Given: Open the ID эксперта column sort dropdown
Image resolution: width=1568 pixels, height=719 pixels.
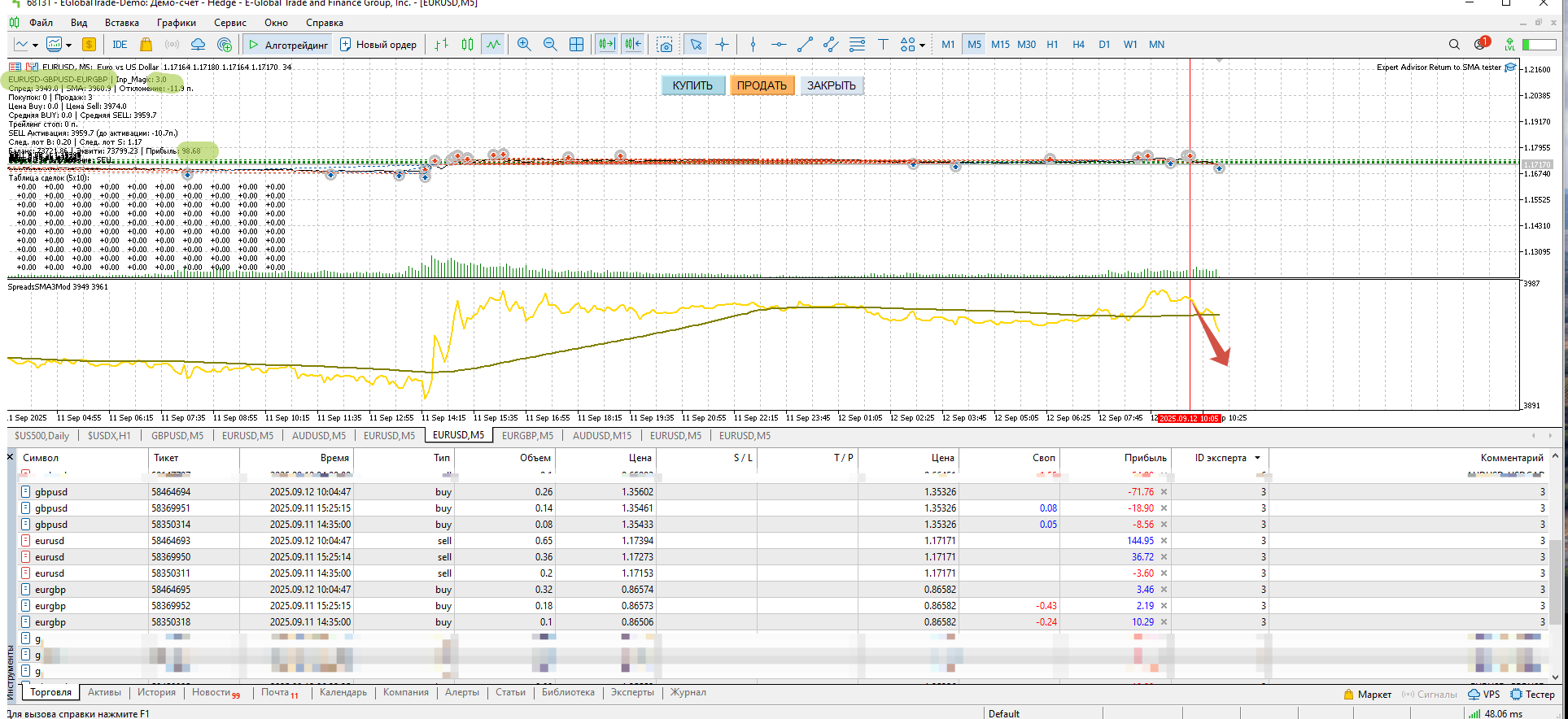Looking at the screenshot, I should pos(1257,458).
